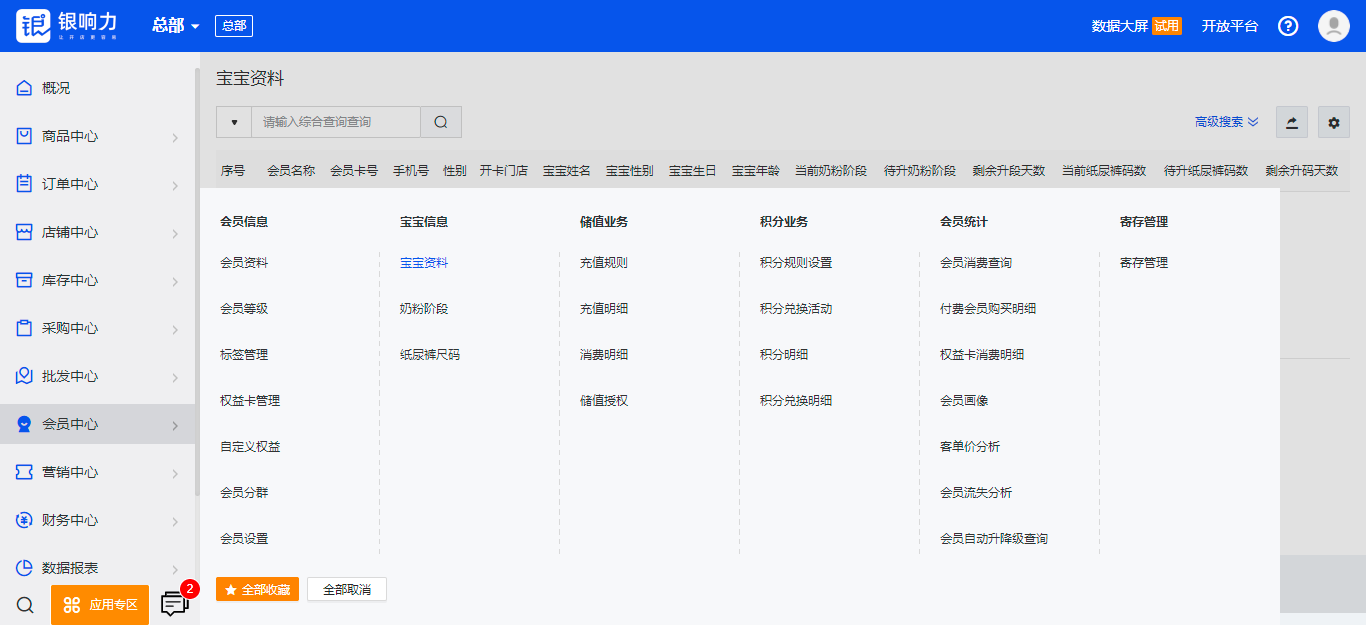Open the column settings gear icon
The width and height of the screenshot is (1366, 625).
coord(1333,122)
